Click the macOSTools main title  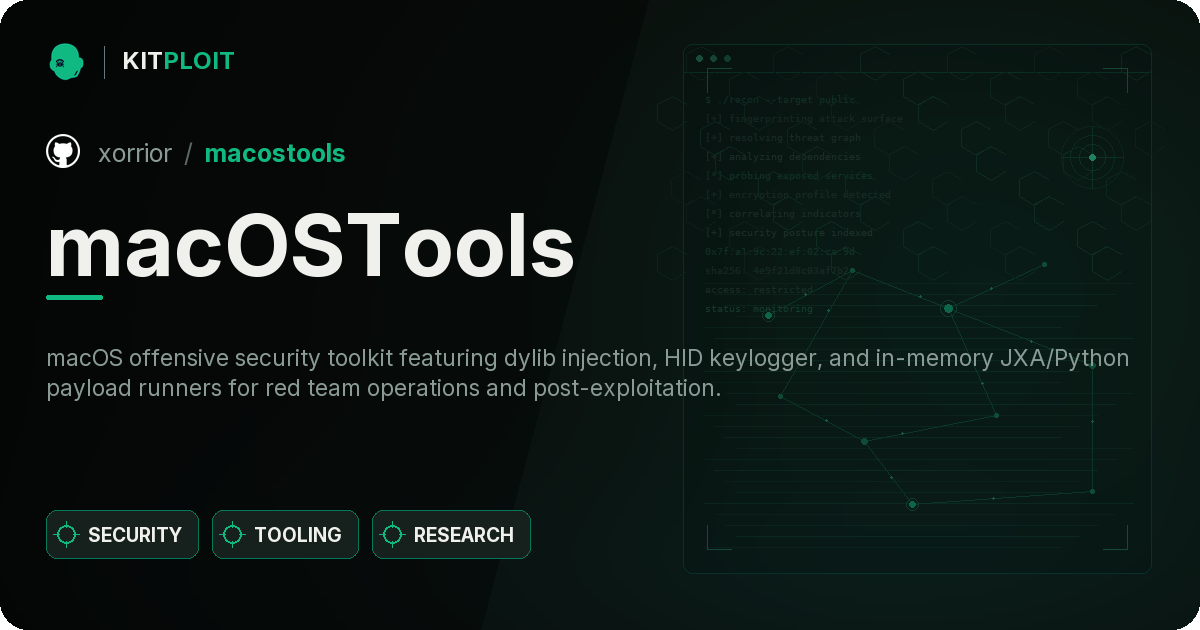[311, 246]
